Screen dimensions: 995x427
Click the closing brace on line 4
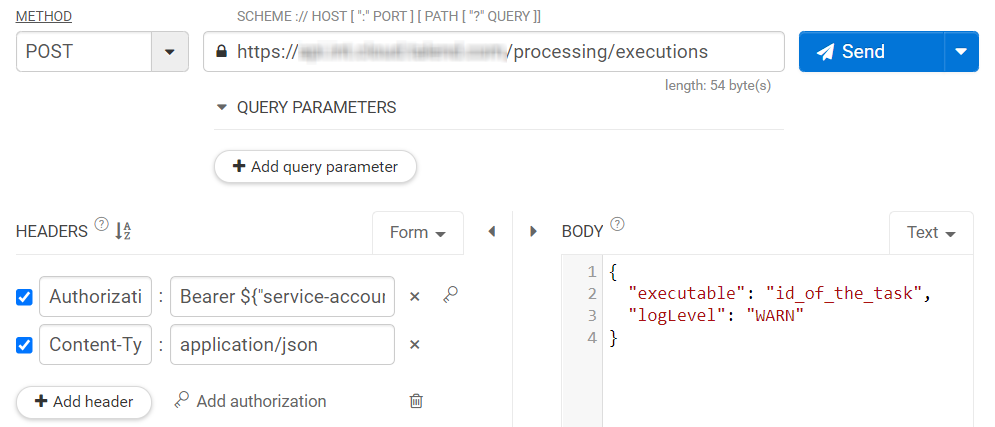pos(613,338)
